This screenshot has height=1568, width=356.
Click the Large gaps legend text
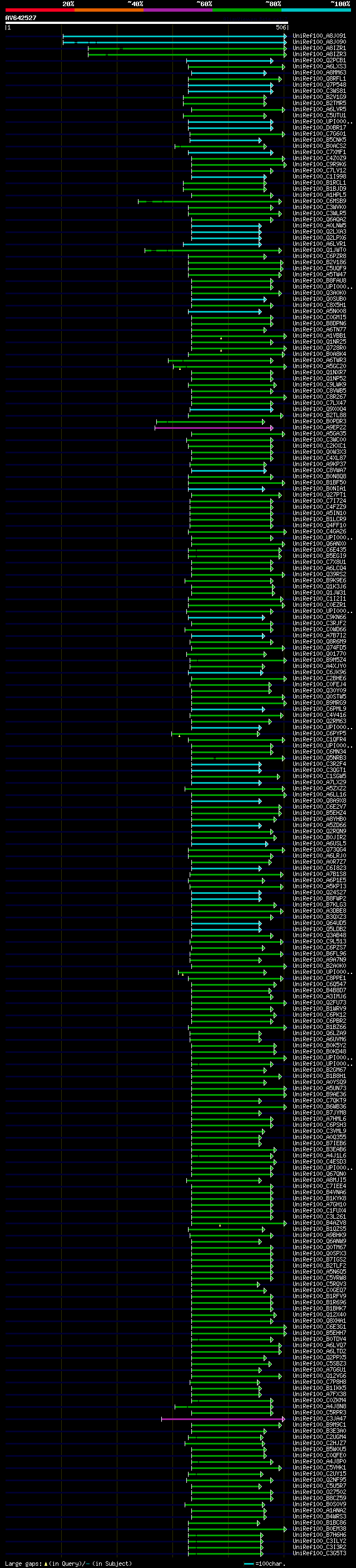click(x=68, y=1564)
